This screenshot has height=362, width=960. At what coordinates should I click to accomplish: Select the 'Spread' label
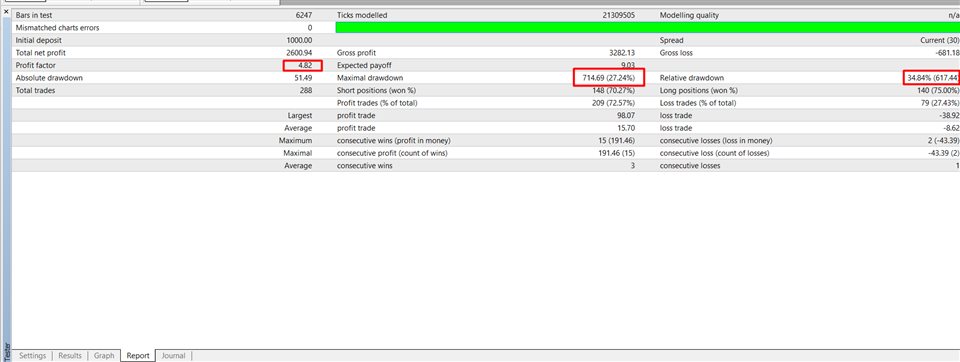click(672, 40)
